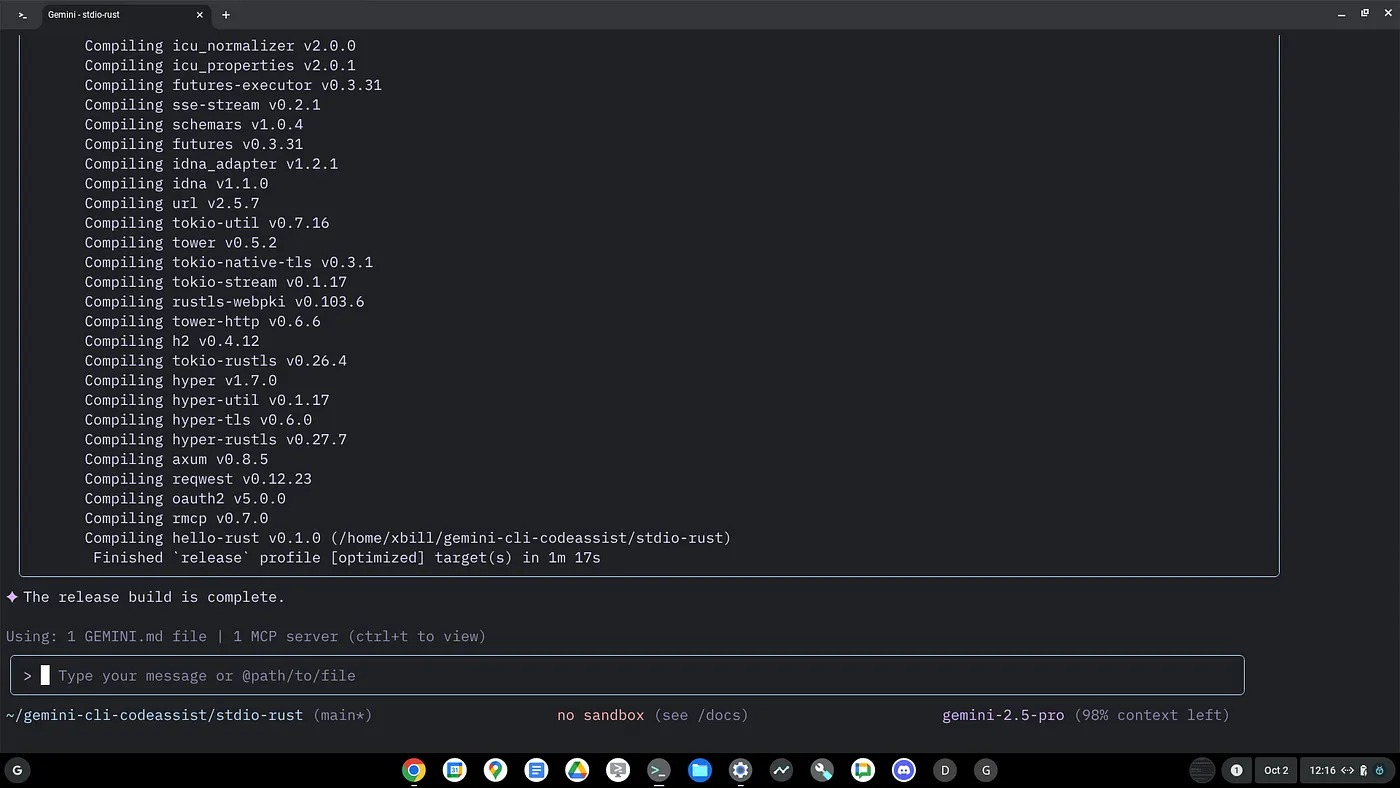This screenshot has width=1400, height=788.
Task: Select the Gemini - stdio-rust tab
Action: click(x=110, y=15)
